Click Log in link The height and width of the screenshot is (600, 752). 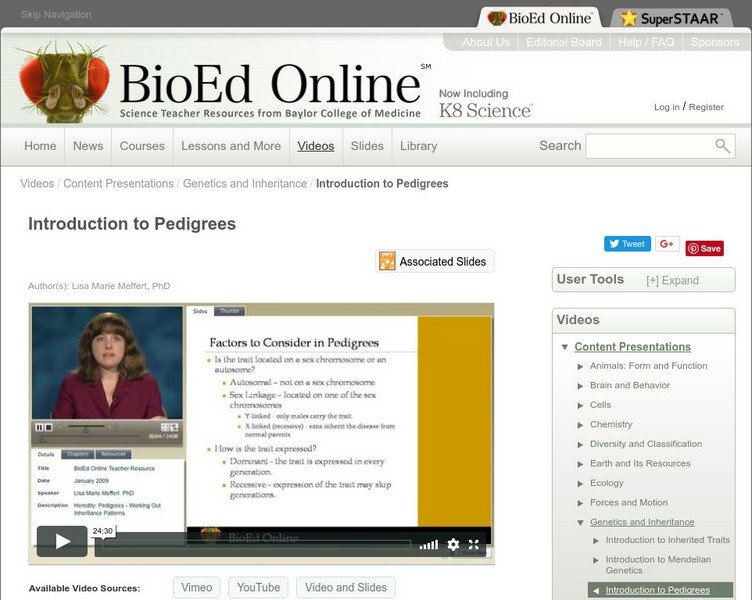pos(667,107)
